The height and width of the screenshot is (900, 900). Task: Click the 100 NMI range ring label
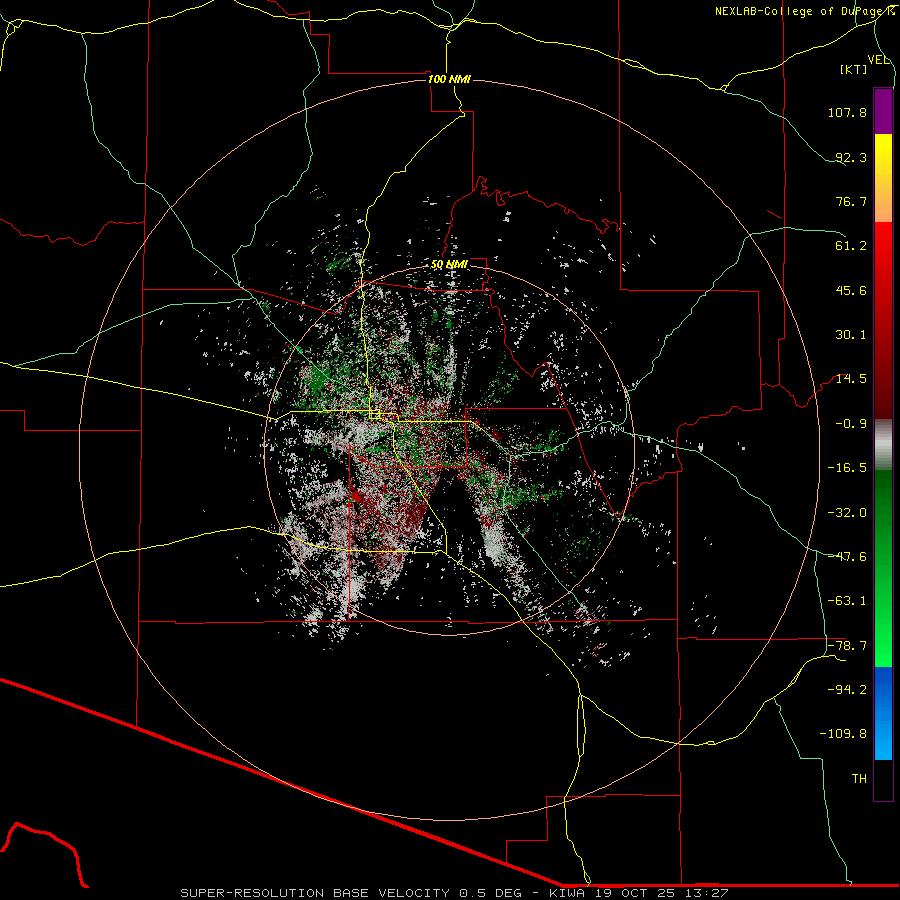449,79
